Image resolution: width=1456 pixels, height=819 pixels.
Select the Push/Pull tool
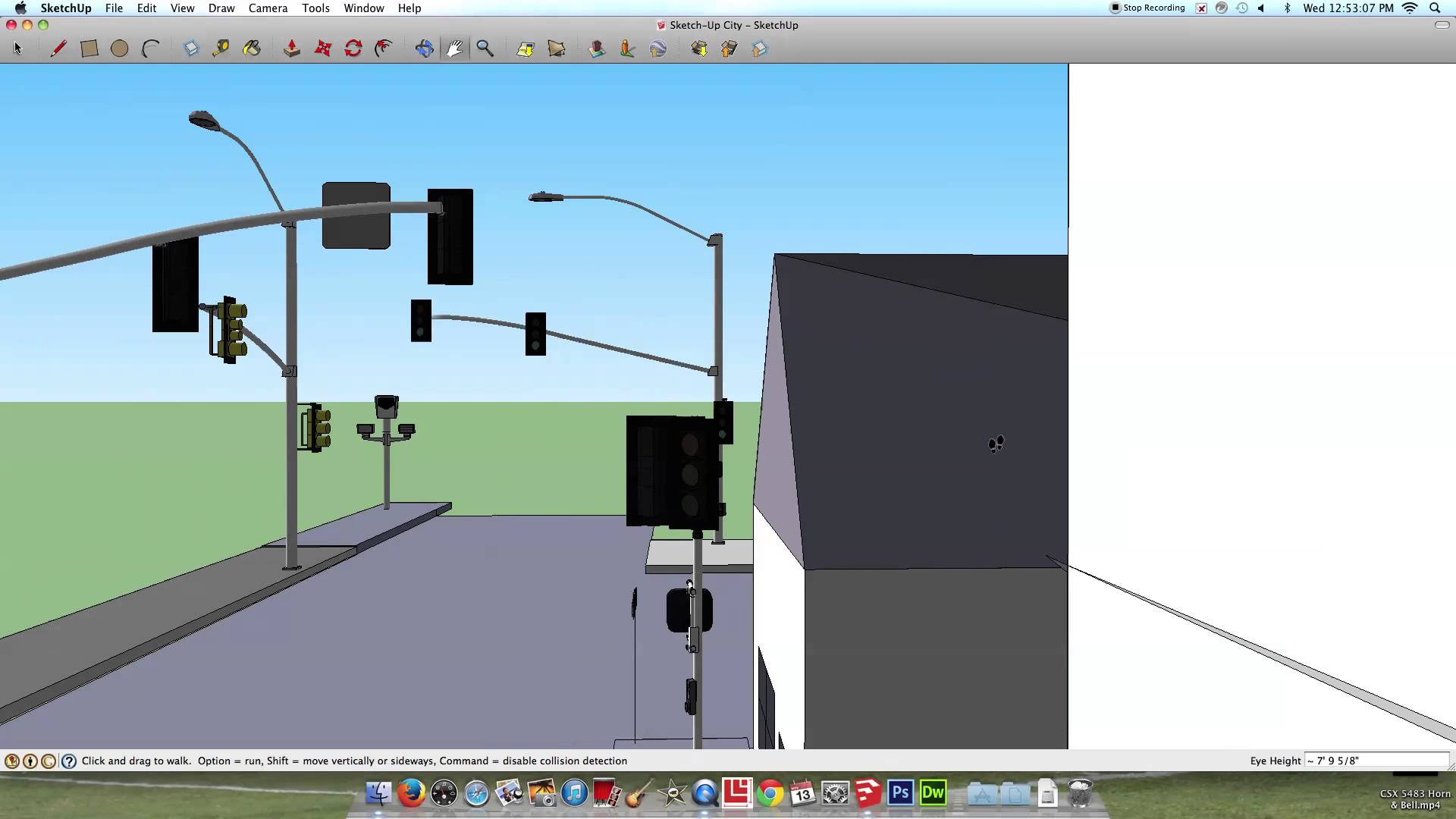coord(291,48)
